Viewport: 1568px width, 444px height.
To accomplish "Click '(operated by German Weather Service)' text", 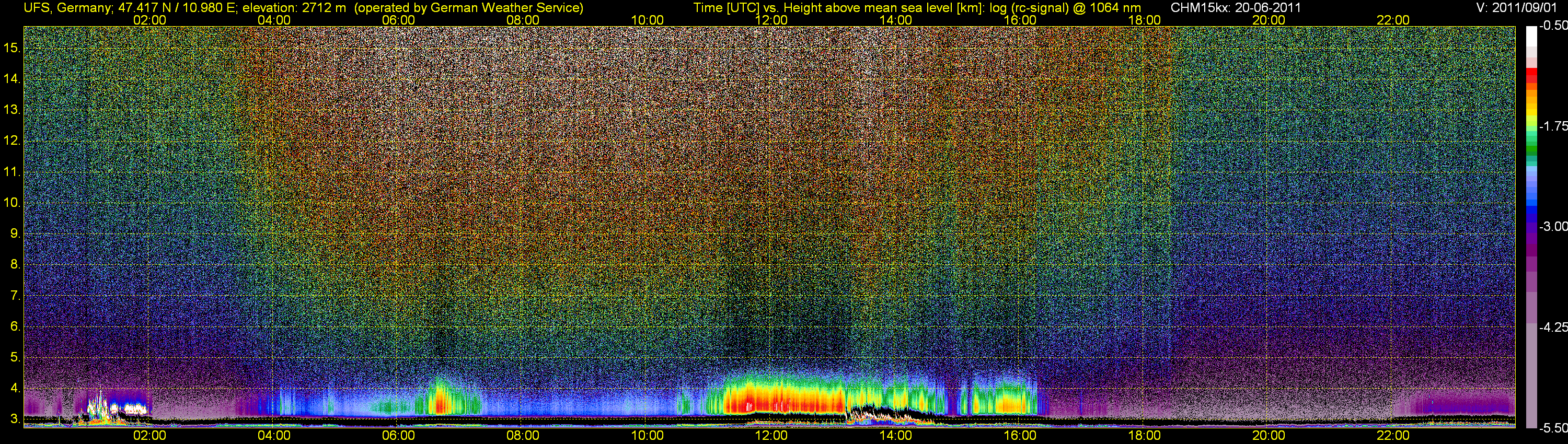I will pyautogui.click(x=469, y=8).
